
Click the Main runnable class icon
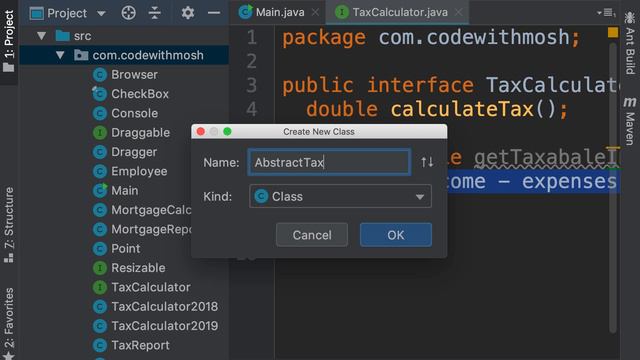point(100,191)
